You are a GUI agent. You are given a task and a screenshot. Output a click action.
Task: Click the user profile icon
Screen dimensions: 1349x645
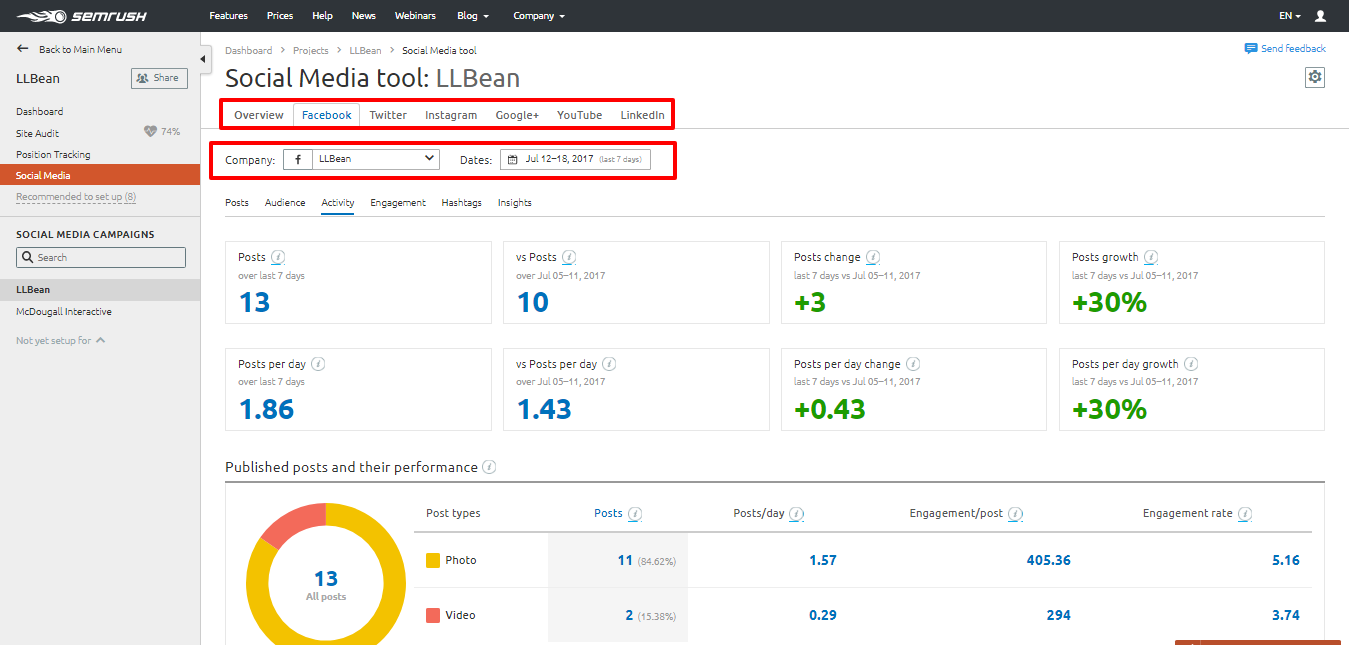(x=1320, y=16)
